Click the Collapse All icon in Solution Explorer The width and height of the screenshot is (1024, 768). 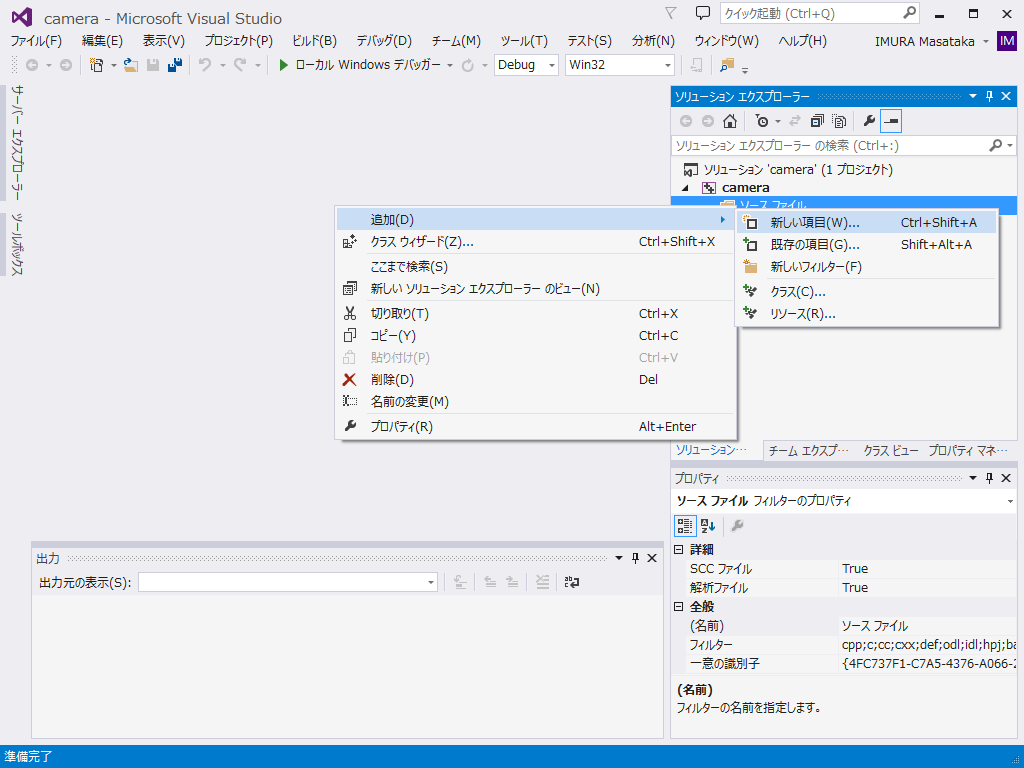(x=817, y=121)
